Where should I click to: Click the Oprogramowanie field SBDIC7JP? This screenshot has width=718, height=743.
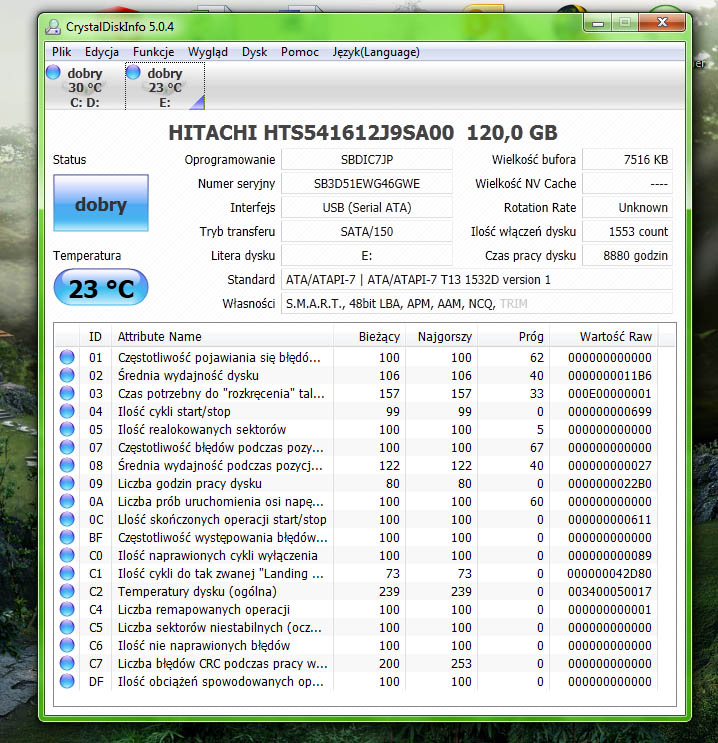pos(367,160)
